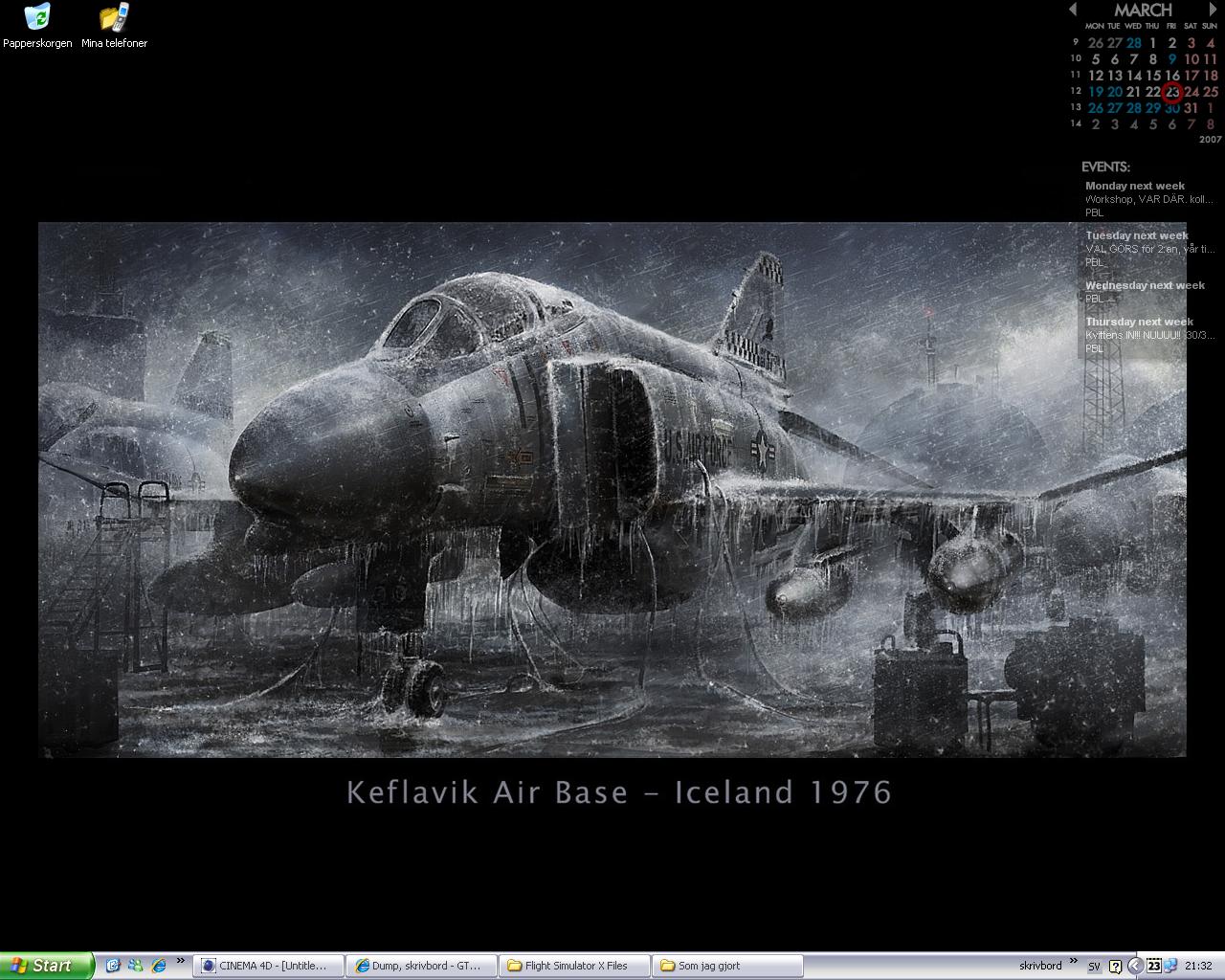Expand the skrivbord toolbar chevron
Screen dimensions: 1225x980
1073,961
